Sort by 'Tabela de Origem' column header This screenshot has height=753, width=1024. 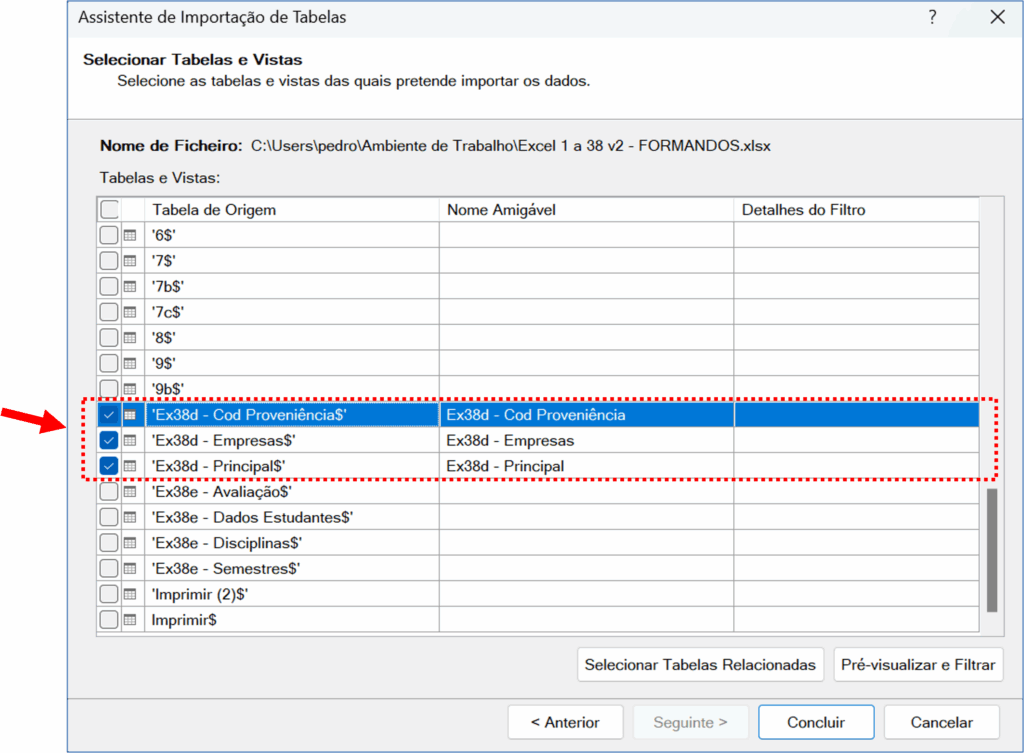pos(290,210)
